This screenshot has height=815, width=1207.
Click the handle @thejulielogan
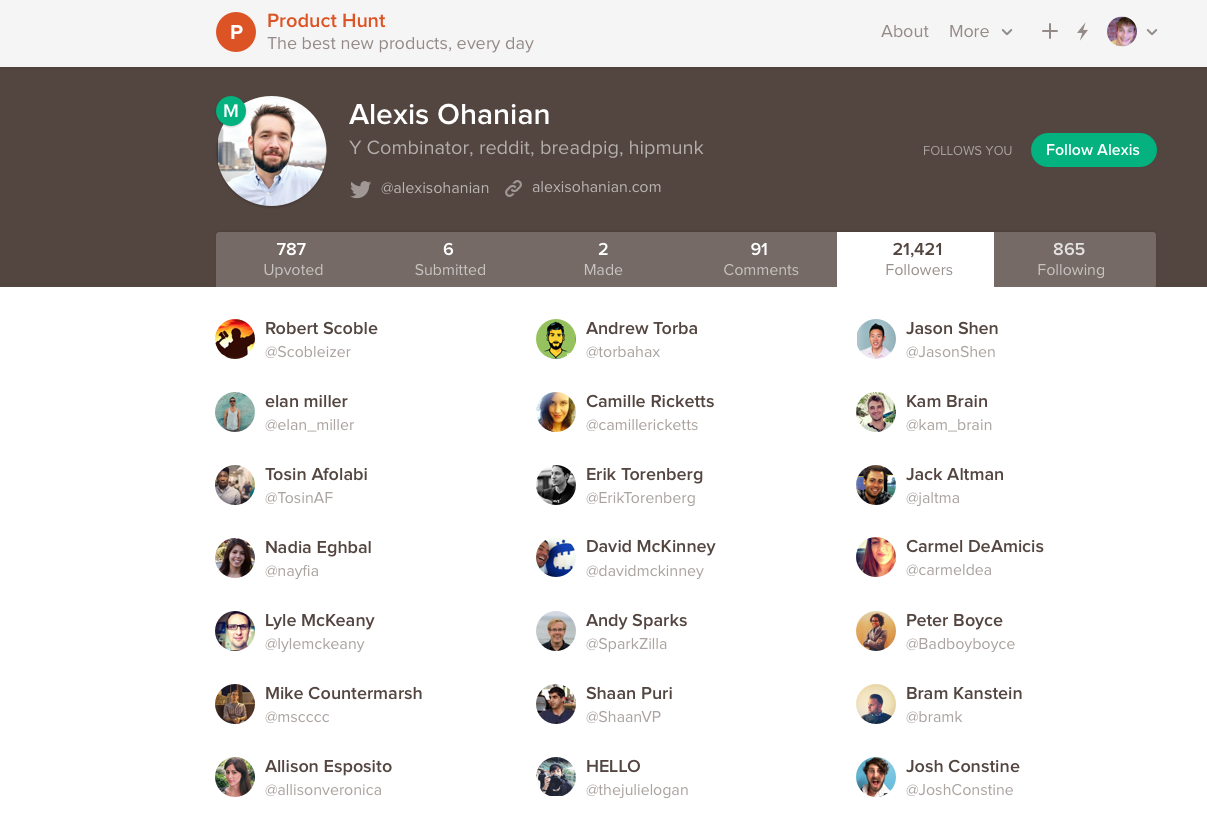click(x=637, y=790)
